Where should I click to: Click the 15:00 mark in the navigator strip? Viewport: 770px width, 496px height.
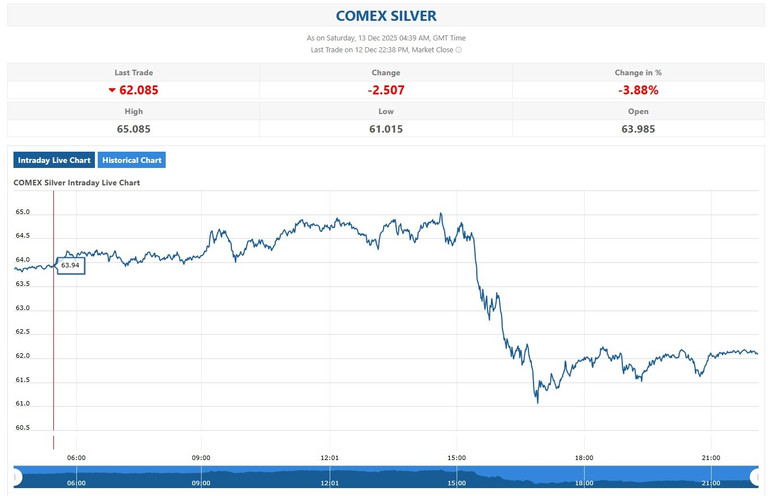(456, 481)
